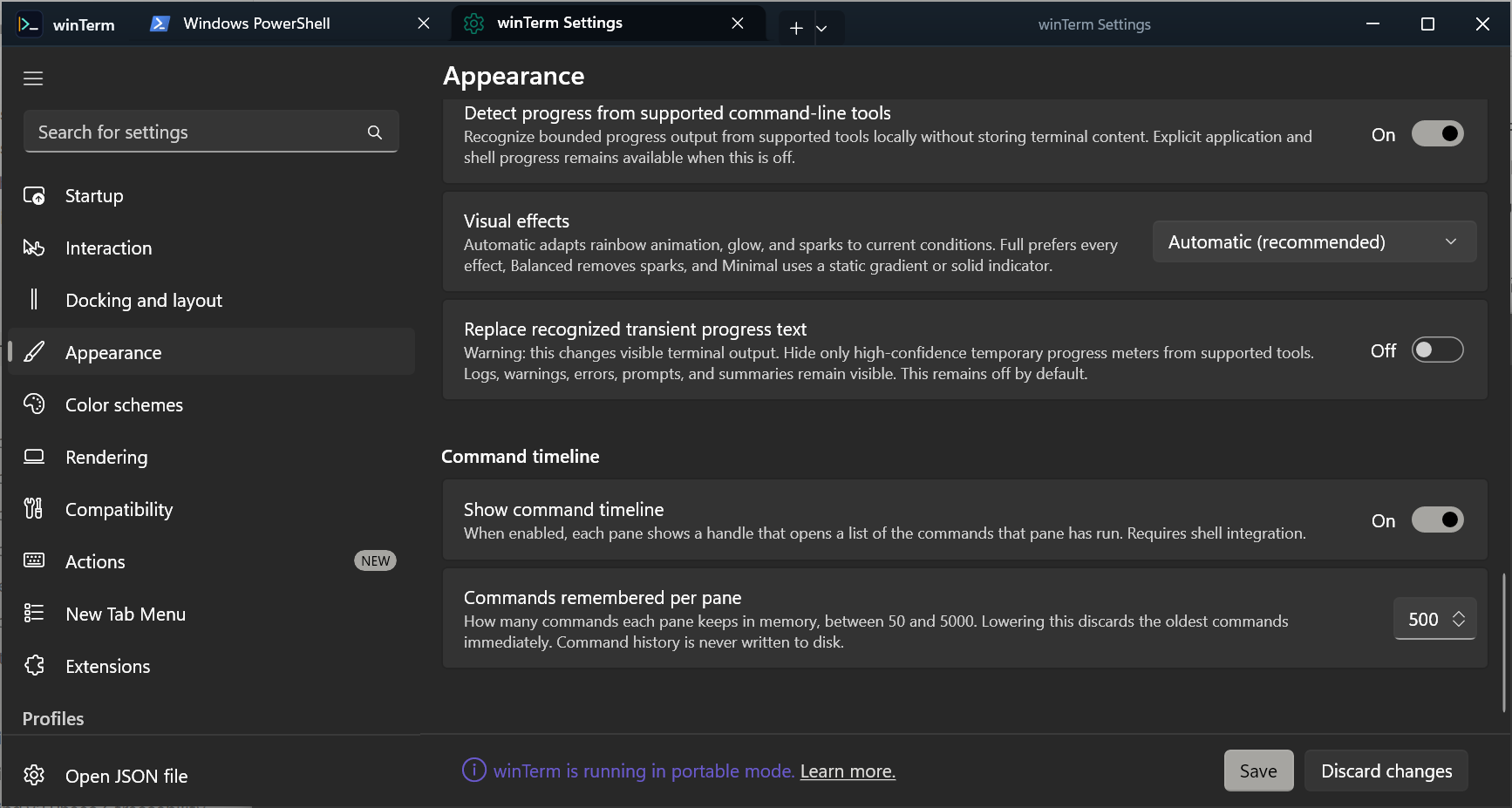The height and width of the screenshot is (808, 1512).
Task: Click the winTerm Settings tab gear icon
Action: tap(473, 24)
